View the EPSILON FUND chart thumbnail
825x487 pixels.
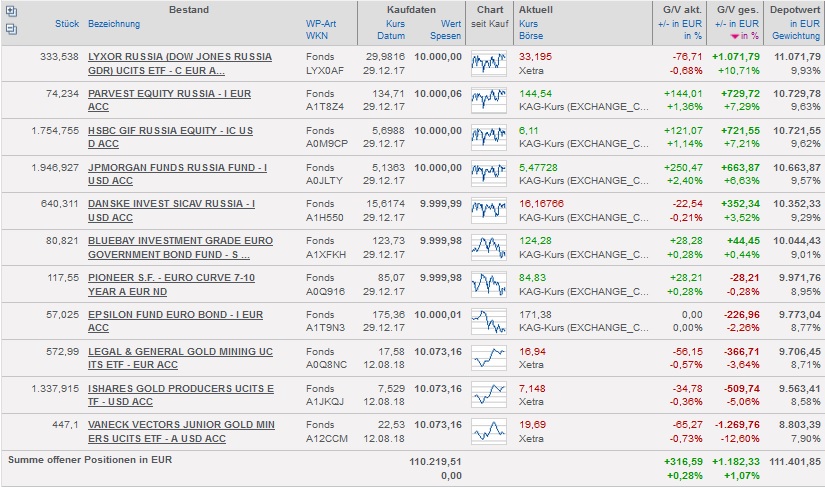pyautogui.click(x=489, y=321)
